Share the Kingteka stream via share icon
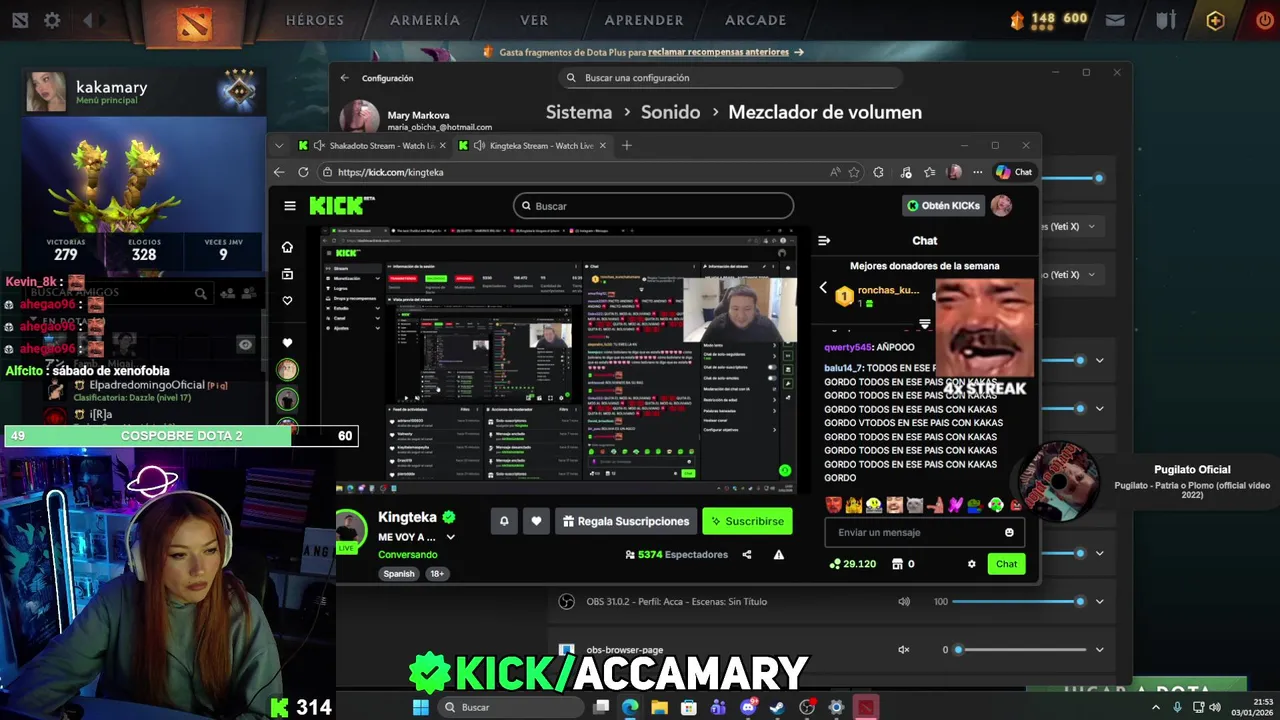Screen dimensions: 1280x720 (x=747, y=555)
